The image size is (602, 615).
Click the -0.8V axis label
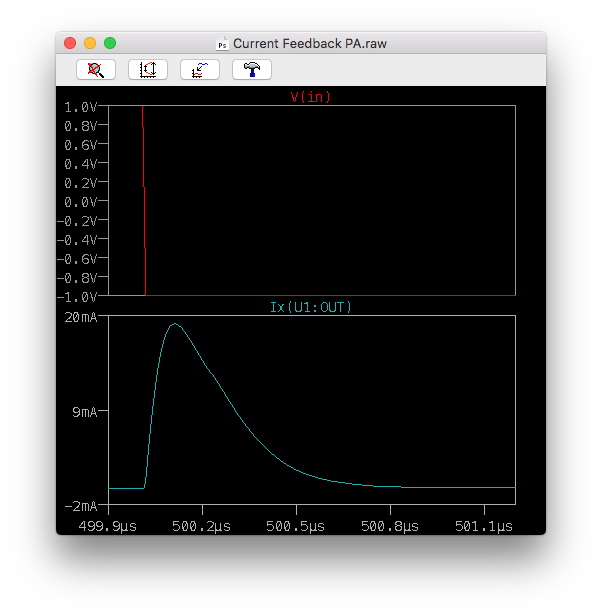pyautogui.click(x=77, y=278)
